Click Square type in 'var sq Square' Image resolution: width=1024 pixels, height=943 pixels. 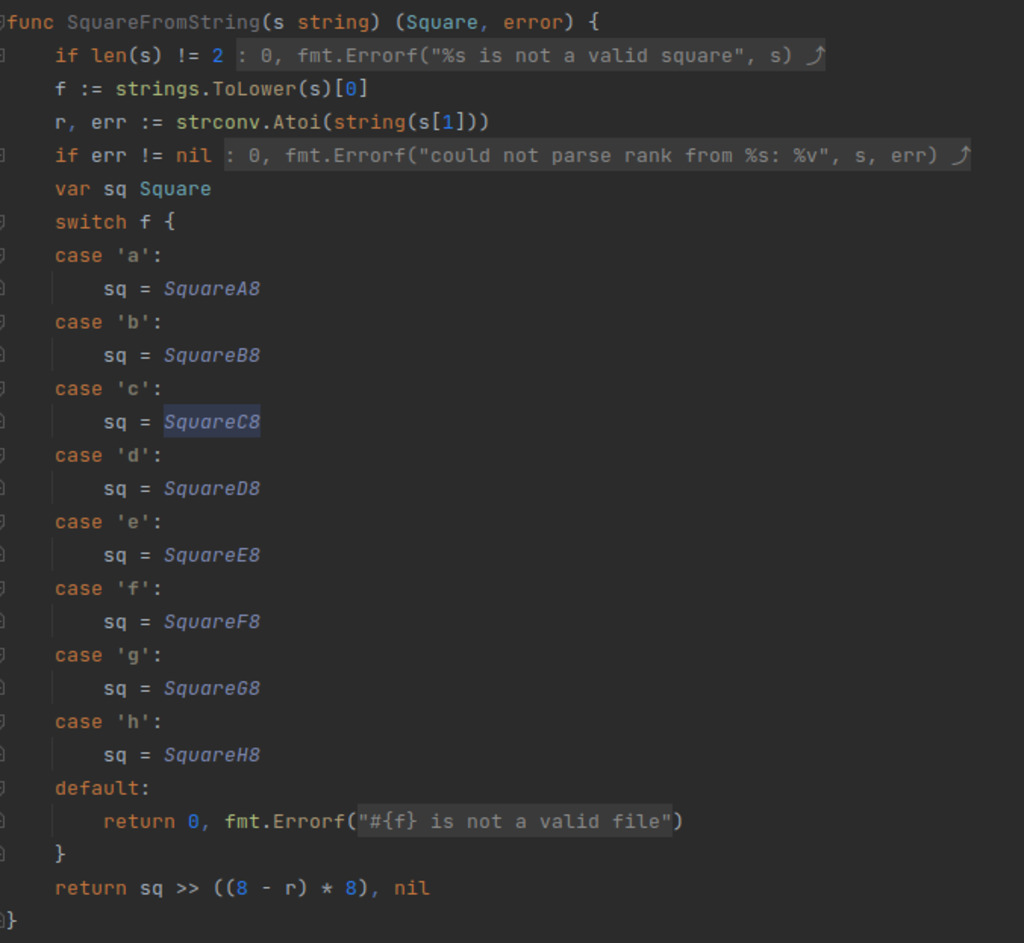175,189
